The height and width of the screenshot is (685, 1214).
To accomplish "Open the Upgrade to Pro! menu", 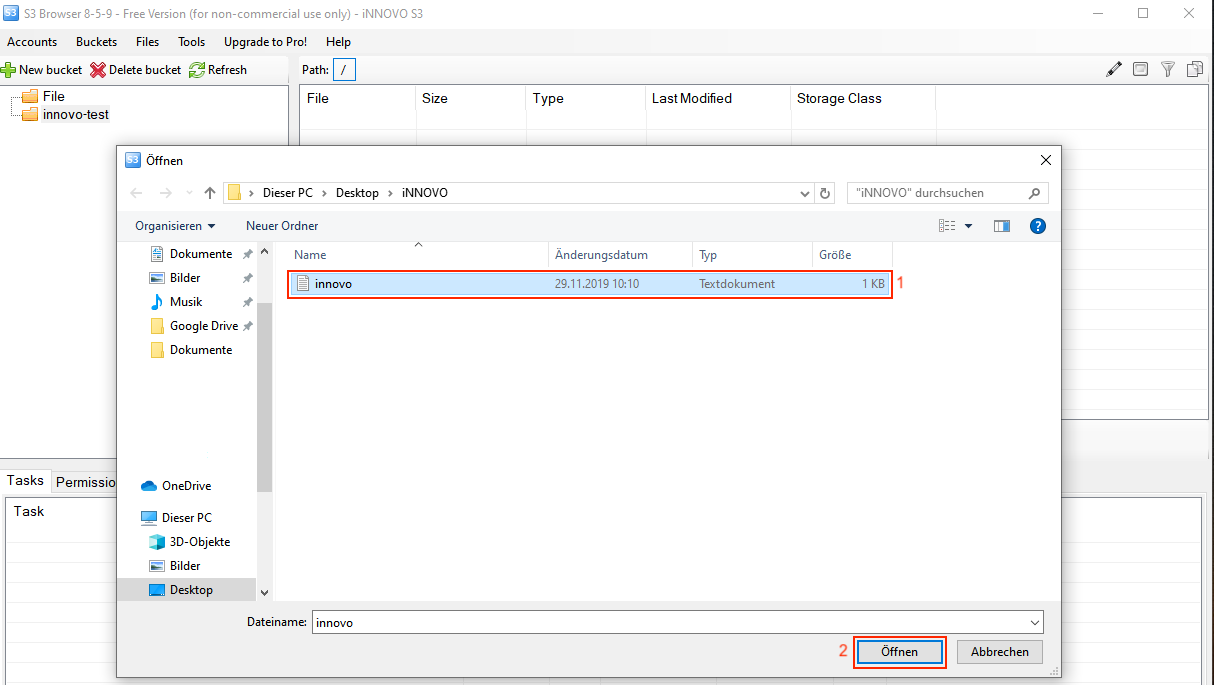I will [x=265, y=42].
